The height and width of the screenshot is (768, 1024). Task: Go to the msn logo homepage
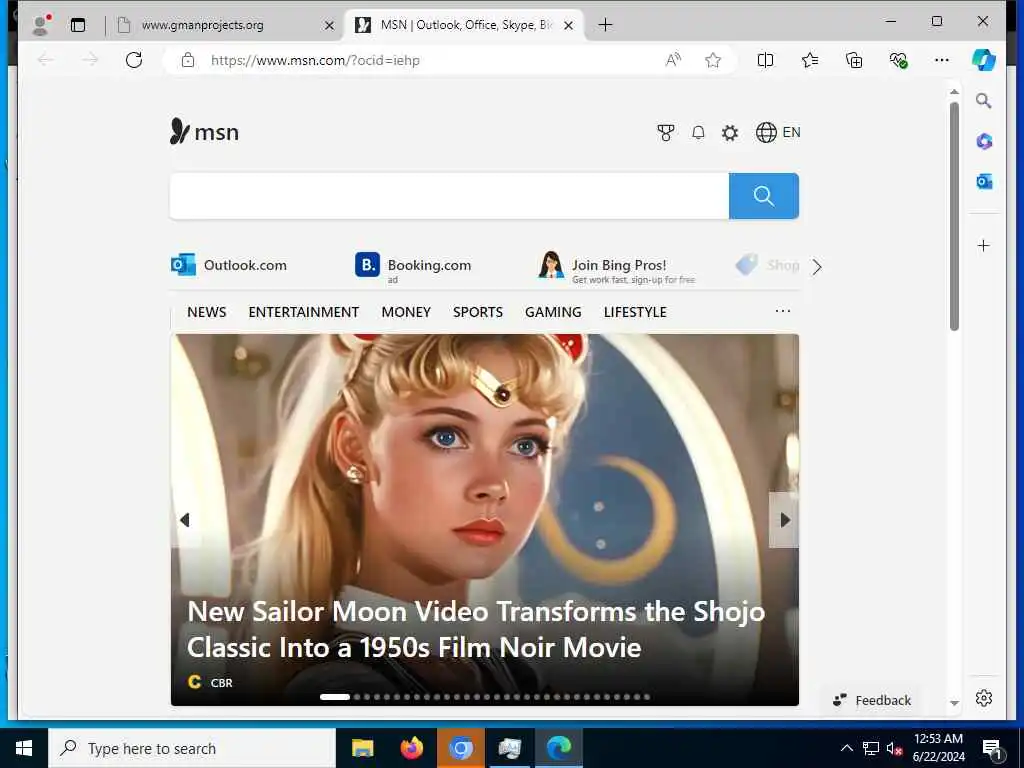[x=204, y=131]
